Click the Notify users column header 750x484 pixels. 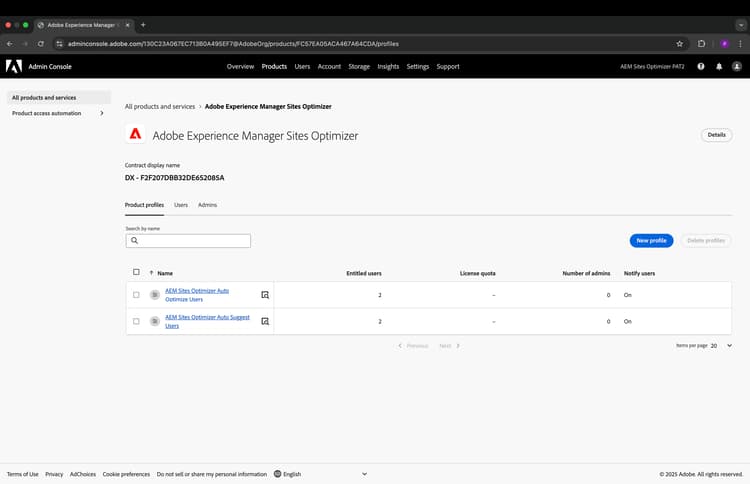click(640, 274)
